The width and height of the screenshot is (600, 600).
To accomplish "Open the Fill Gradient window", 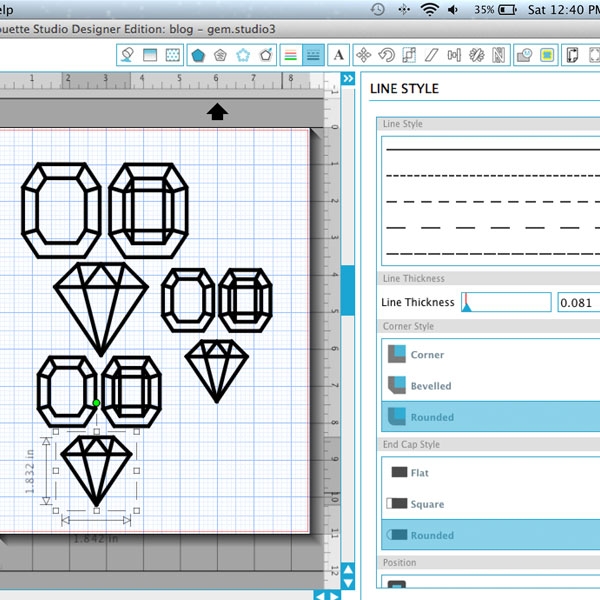I will tap(150, 55).
